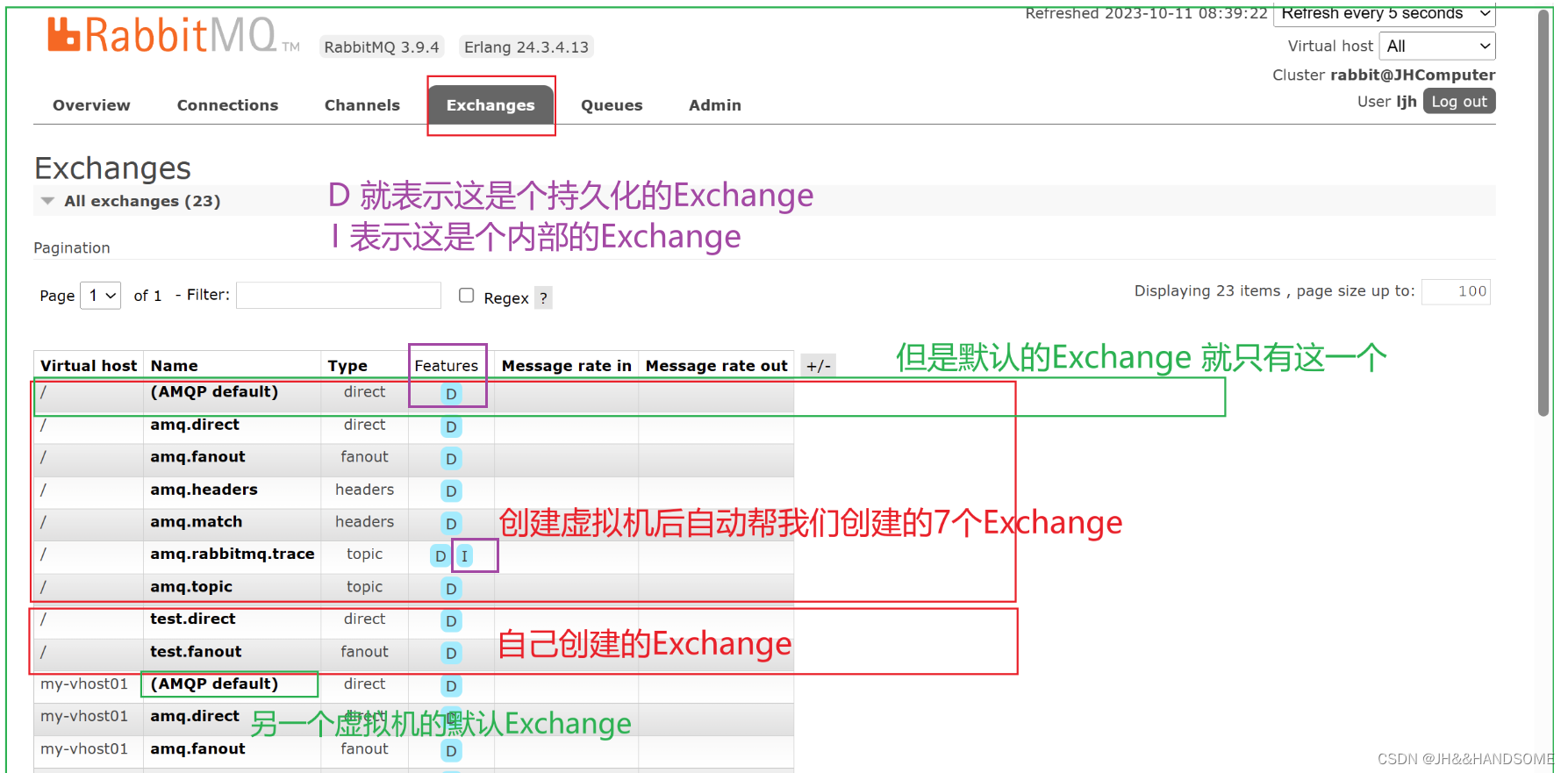Edit the page size field
1568x773 pixels.
[1456, 291]
